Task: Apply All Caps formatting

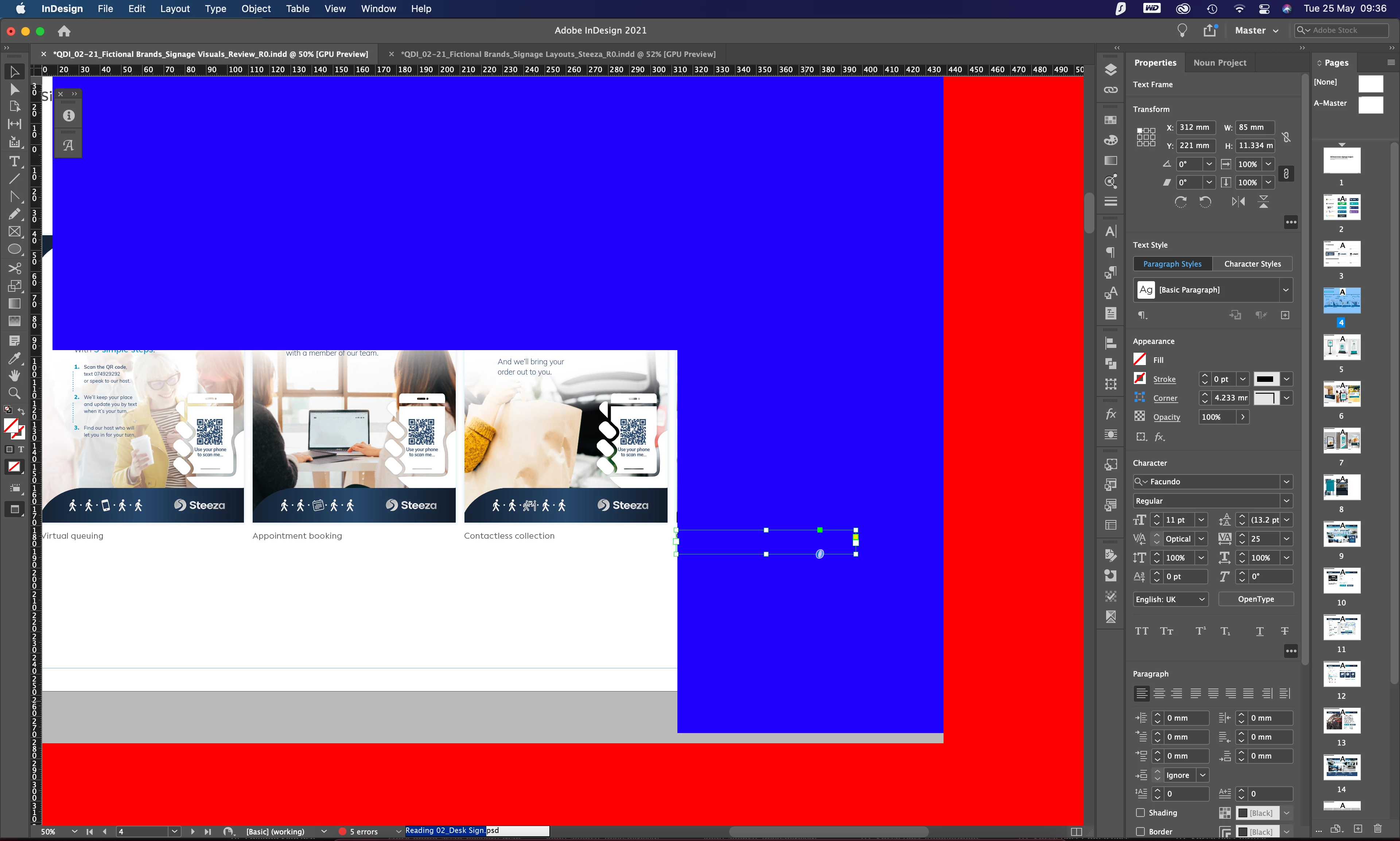Action: tap(1142, 631)
